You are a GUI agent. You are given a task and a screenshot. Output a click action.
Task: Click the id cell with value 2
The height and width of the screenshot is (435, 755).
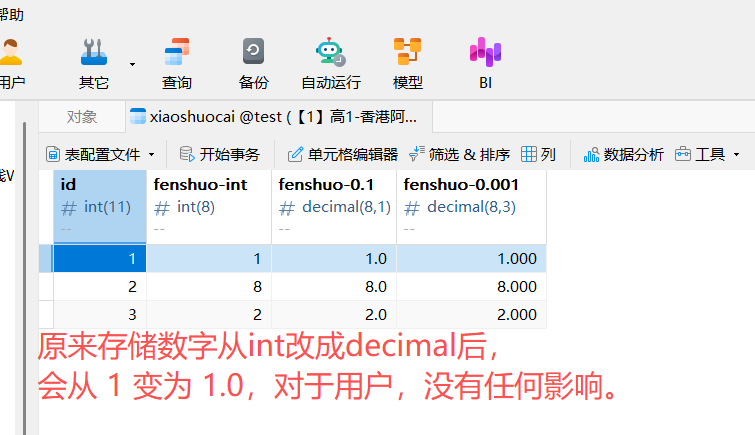[100, 287]
